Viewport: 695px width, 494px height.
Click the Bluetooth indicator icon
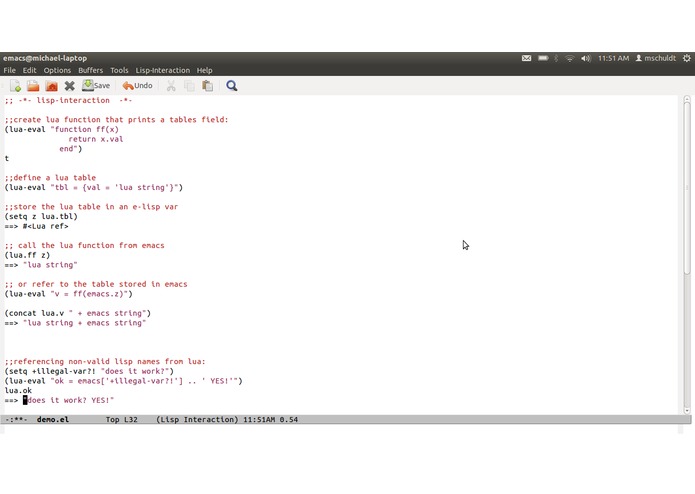pyautogui.click(x=556, y=58)
